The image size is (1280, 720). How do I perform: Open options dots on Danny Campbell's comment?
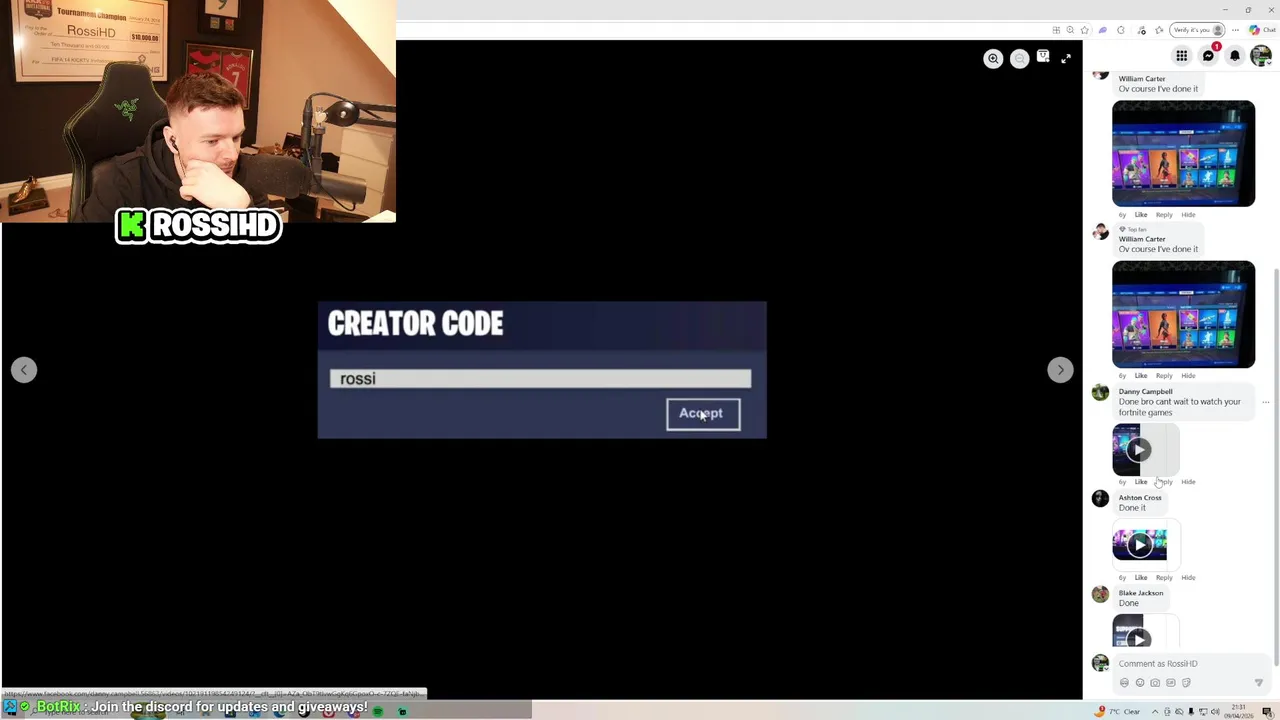tap(1266, 402)
